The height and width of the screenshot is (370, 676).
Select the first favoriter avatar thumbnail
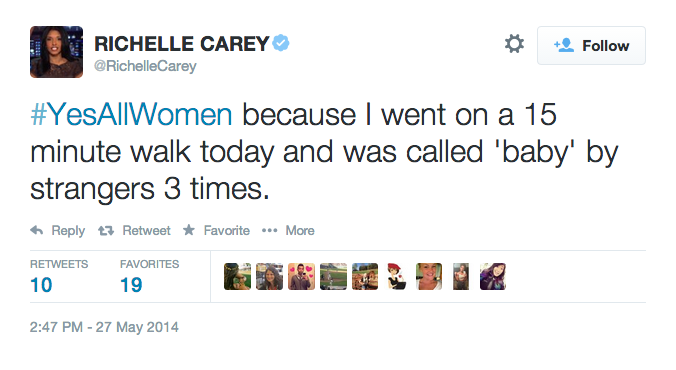tap(238, 276)
